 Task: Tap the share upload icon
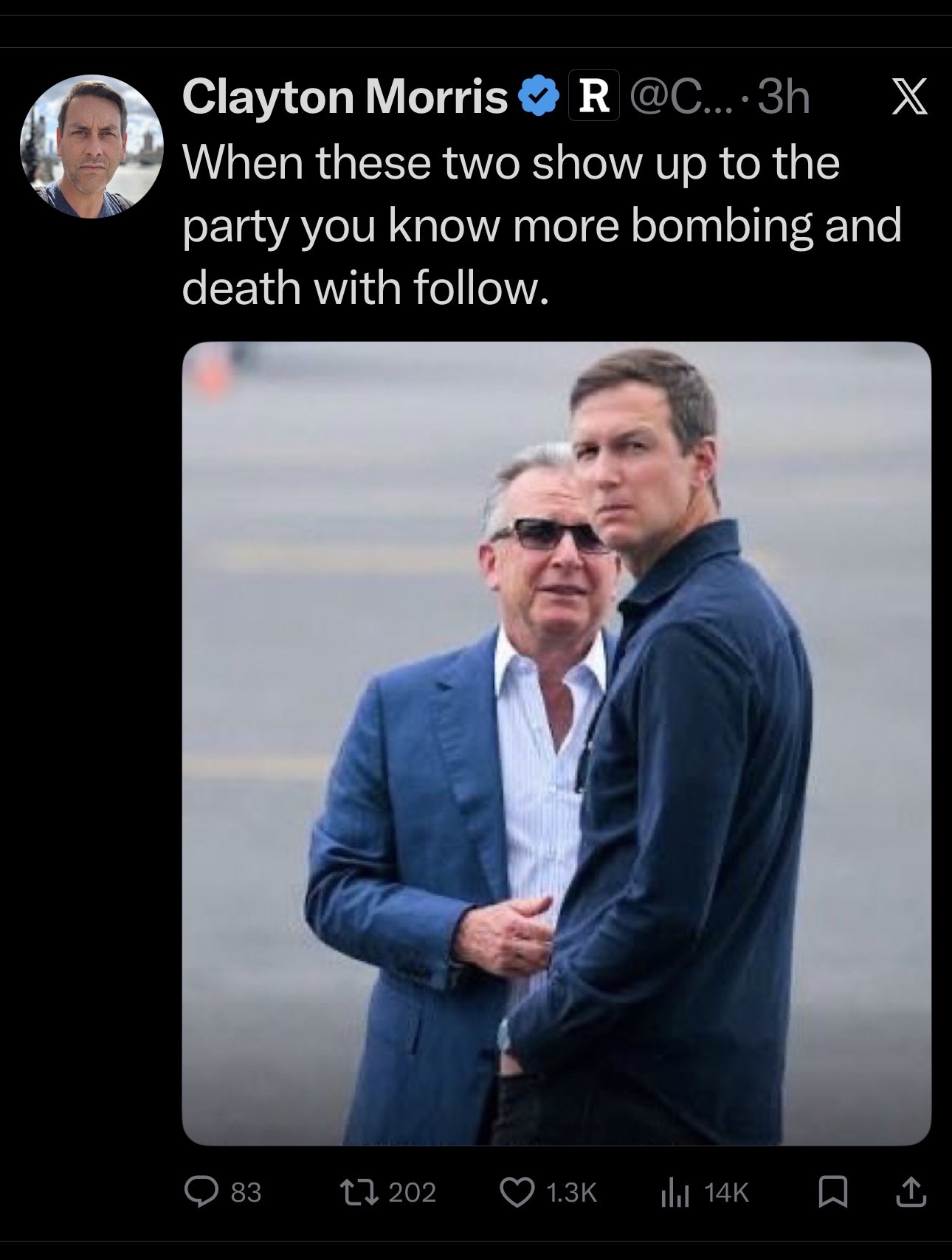(911, 1192)
